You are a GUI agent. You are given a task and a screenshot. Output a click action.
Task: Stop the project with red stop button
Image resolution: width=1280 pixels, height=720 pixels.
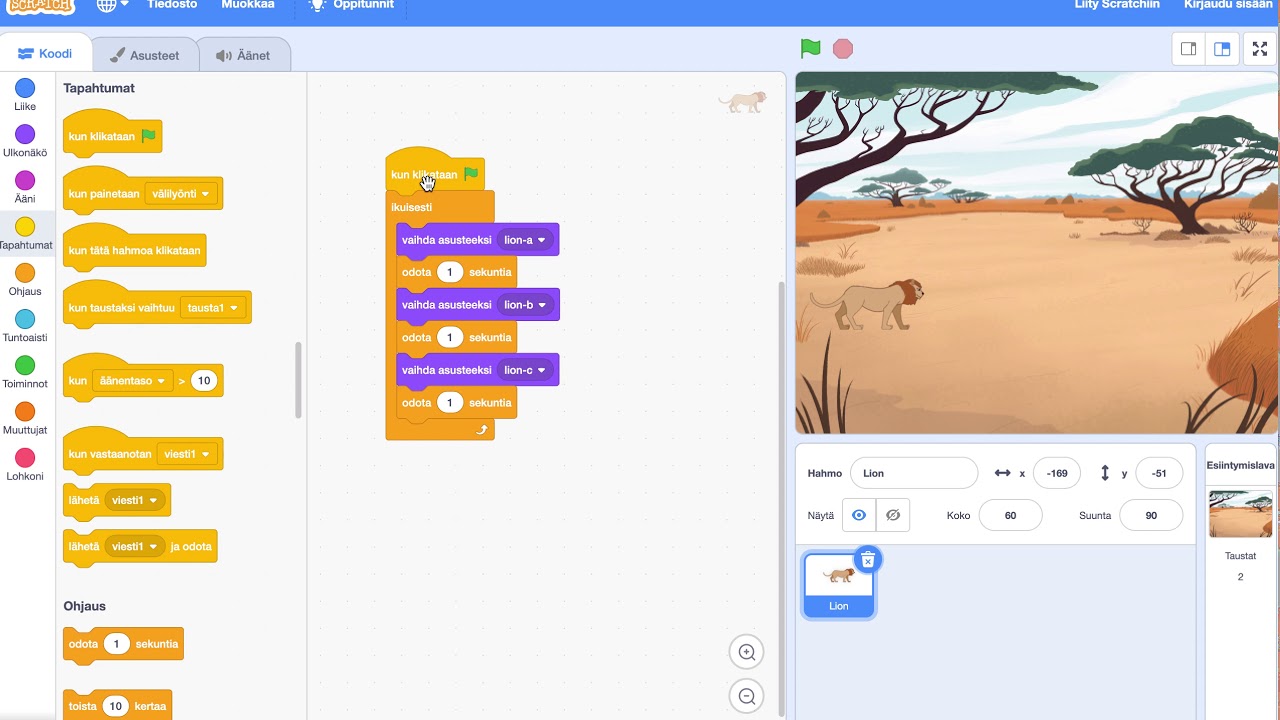843,48
